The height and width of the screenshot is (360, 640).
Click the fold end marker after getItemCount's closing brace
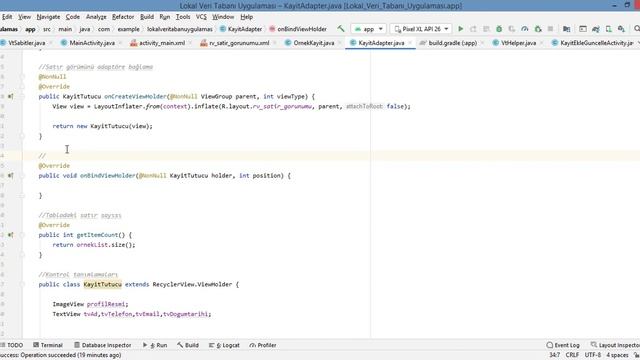coord(22,255)
